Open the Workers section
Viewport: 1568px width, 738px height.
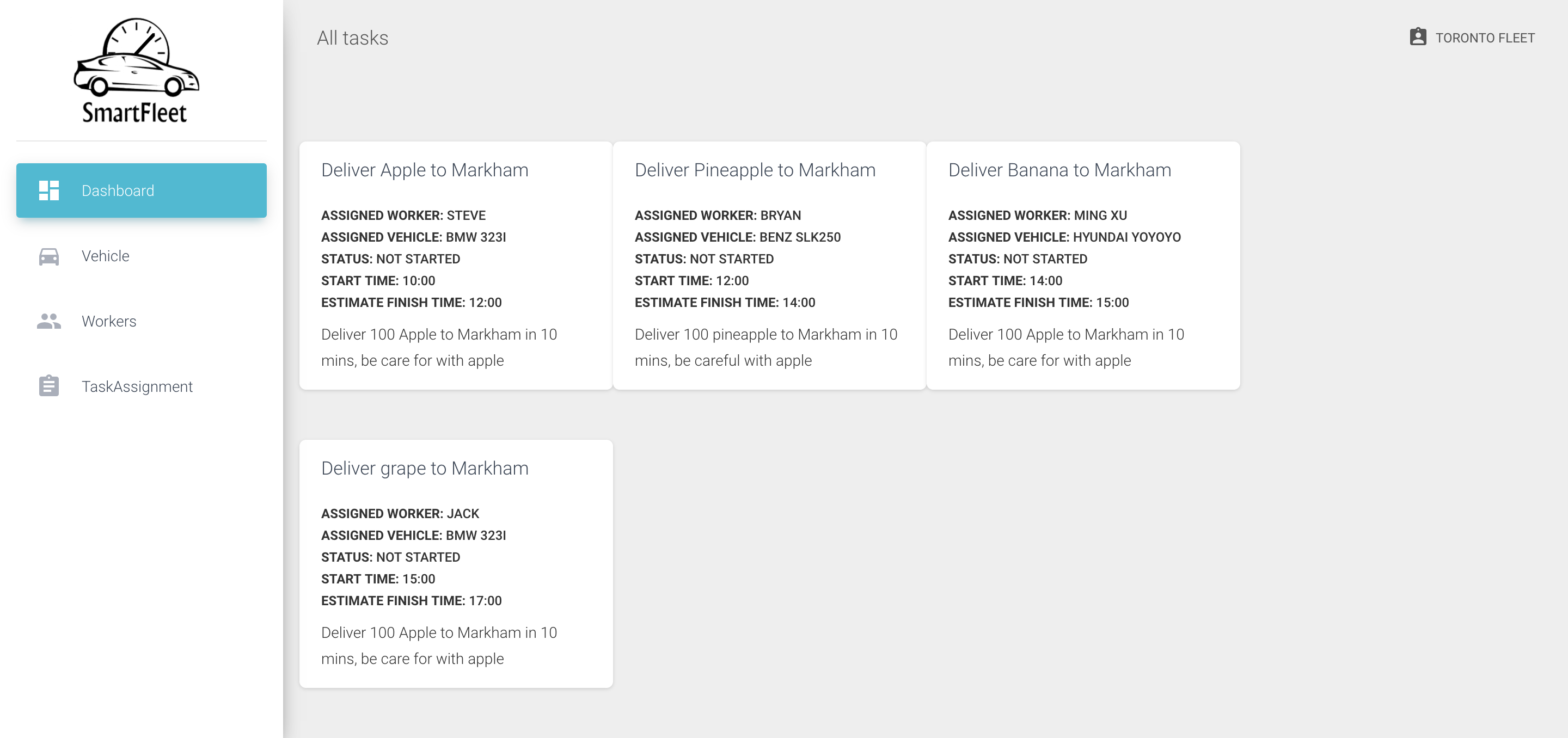(109, 321)
